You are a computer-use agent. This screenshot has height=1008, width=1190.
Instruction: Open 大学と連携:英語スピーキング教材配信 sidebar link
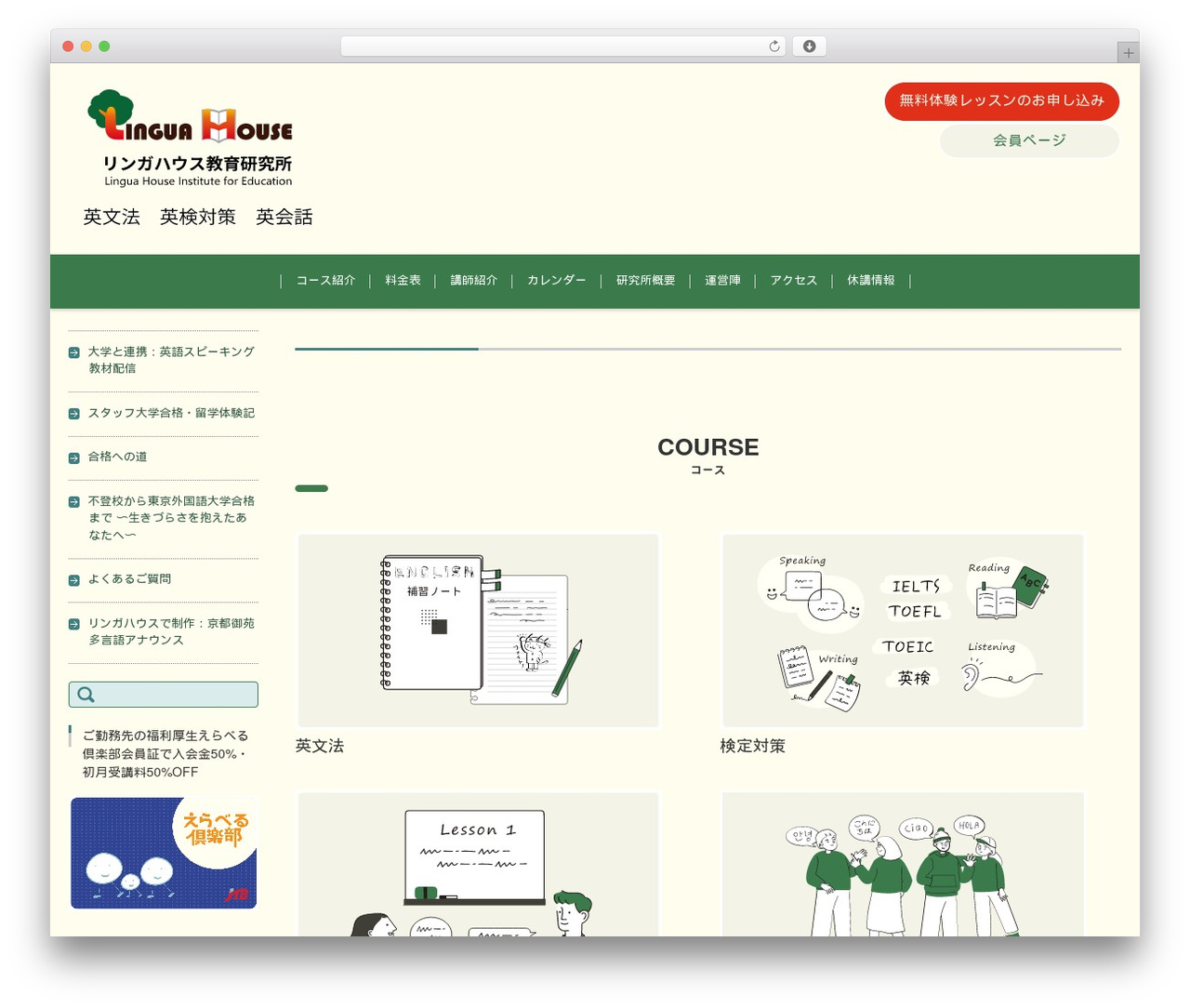(x=171, y=360)
